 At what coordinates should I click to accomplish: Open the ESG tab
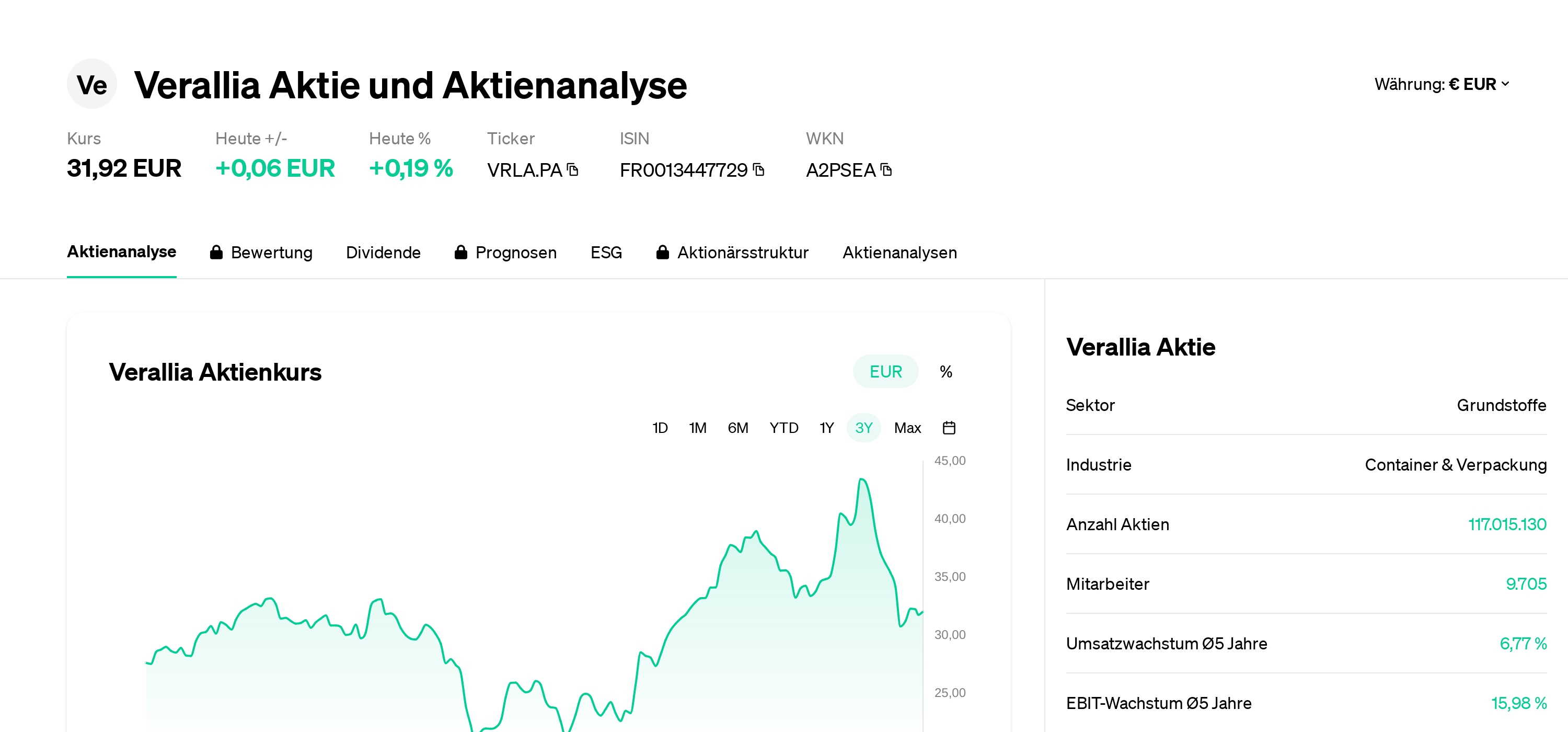(x=606, y=252)
